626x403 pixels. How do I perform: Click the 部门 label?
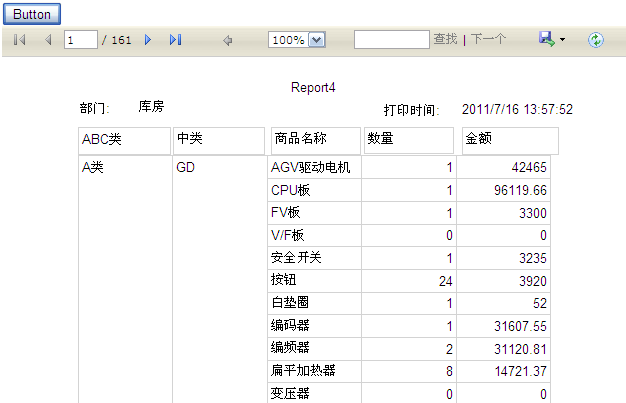click(x=94, y=108)
